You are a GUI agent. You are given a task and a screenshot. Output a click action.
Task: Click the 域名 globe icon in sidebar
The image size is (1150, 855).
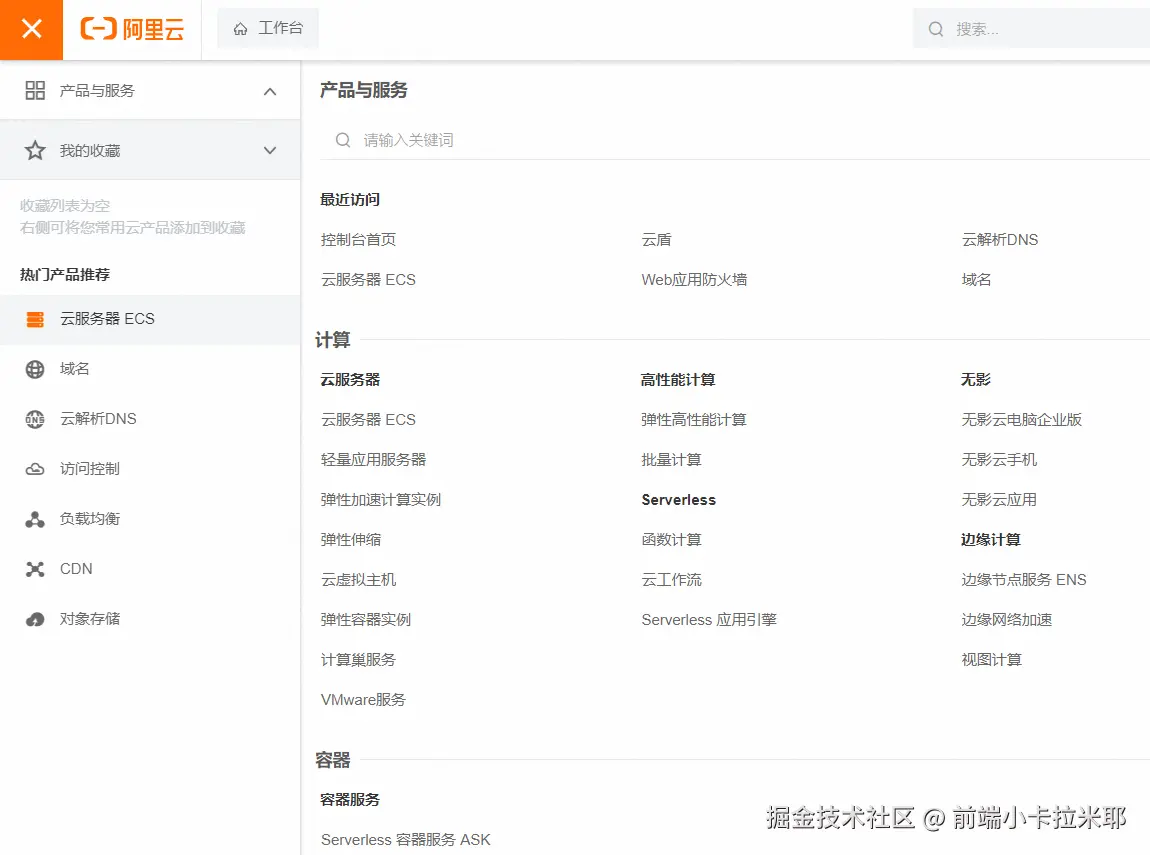point(35,369)
